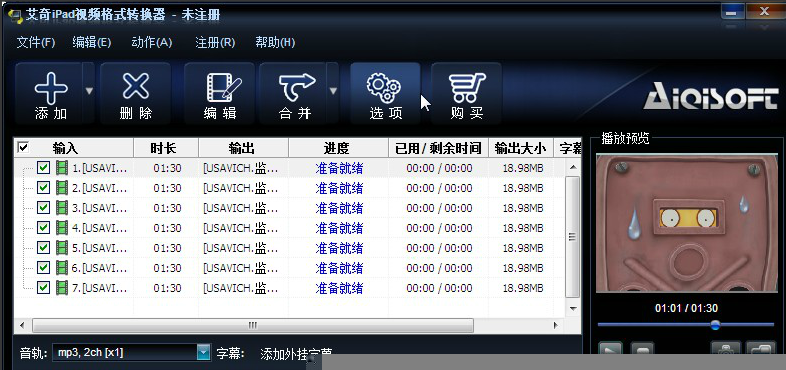Open the 动作(A) menu

(151, 43)
